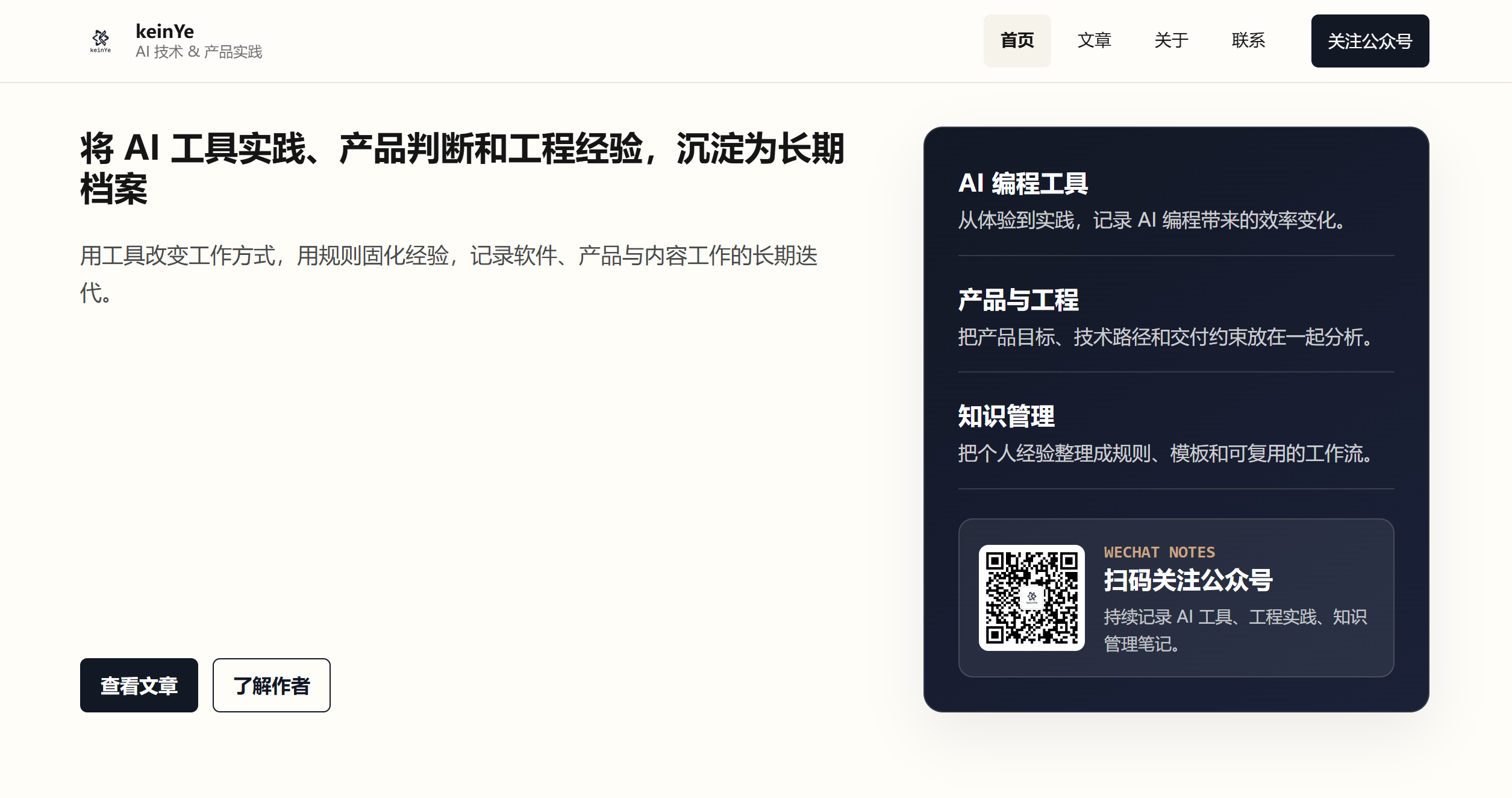Click the 了解作者 button

point(272,685)
